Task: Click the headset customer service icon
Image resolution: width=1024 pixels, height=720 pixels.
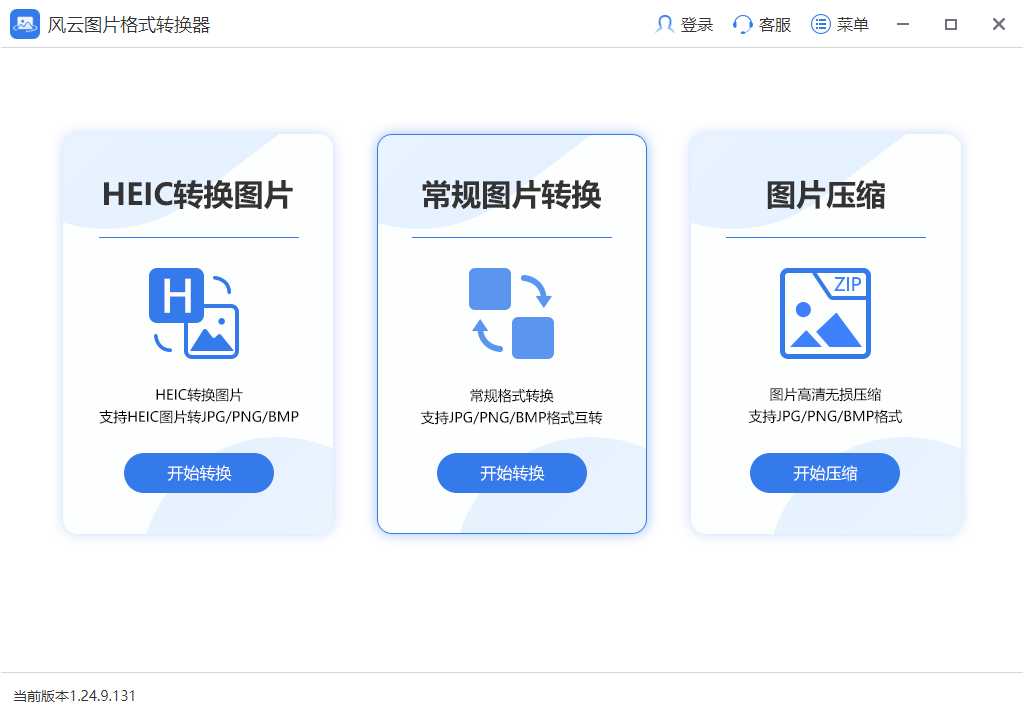Action: (741, 24)
